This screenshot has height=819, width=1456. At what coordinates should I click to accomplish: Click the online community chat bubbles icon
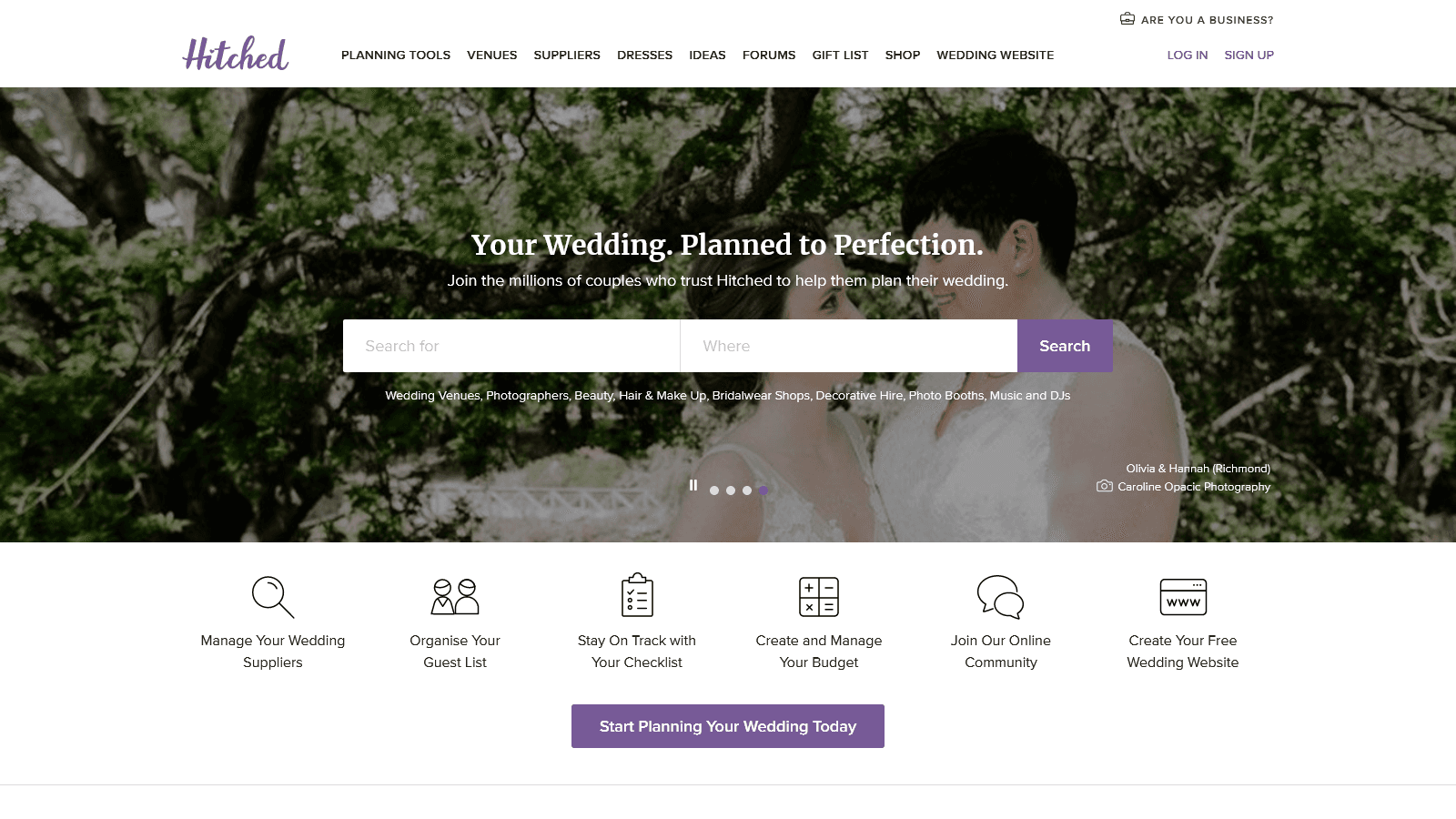click(x=1001, y=597)
